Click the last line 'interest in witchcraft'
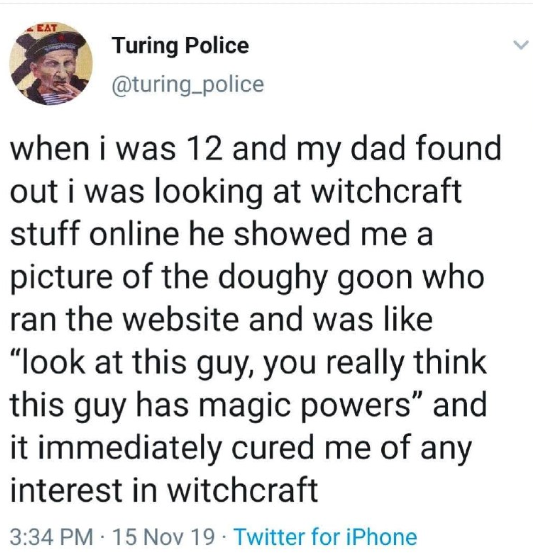The image size is (533, 556). (x=164, y=490)
